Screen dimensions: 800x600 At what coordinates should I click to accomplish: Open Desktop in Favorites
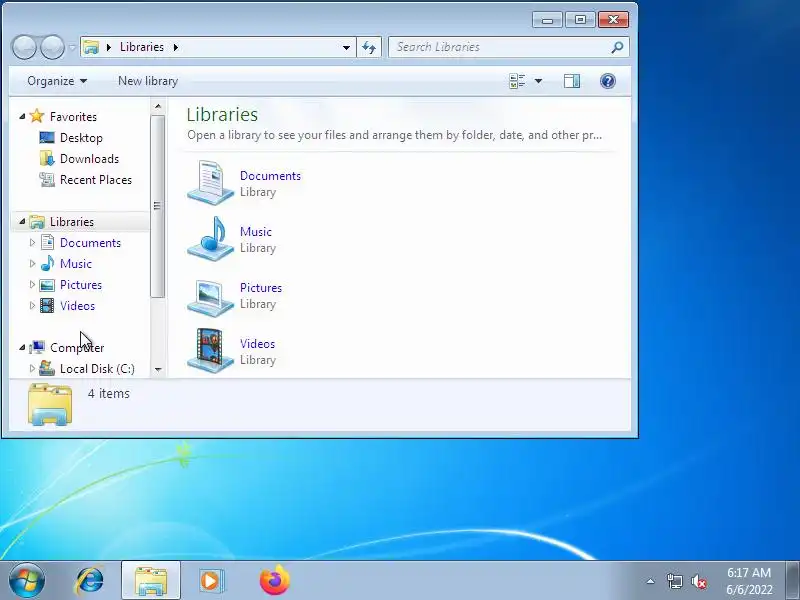click(81, 138)
